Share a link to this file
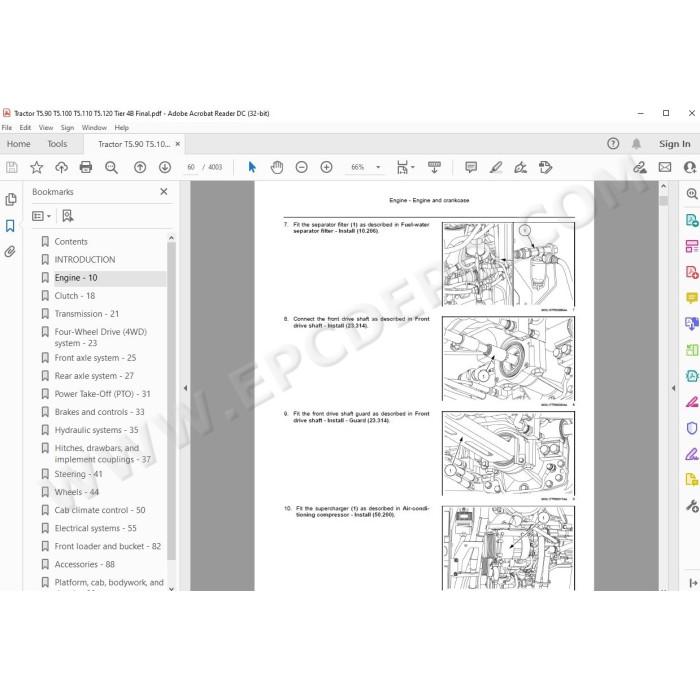 click(x=640, y=167)
